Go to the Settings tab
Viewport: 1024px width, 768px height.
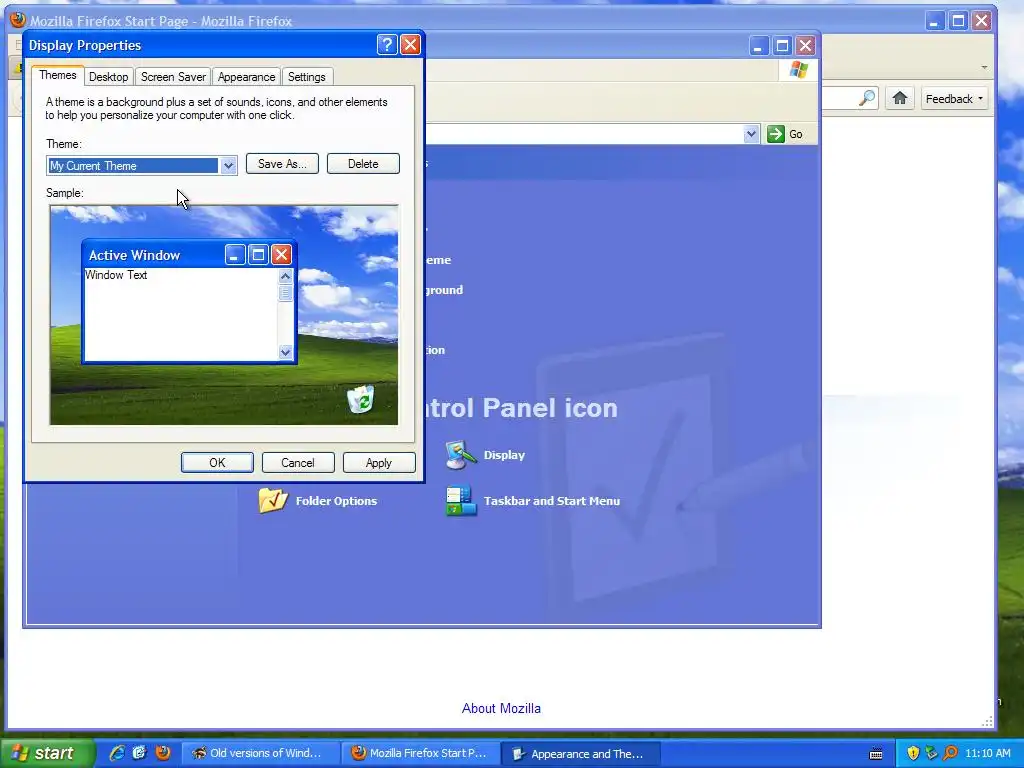pyautogui.click(x=306, y=77)
